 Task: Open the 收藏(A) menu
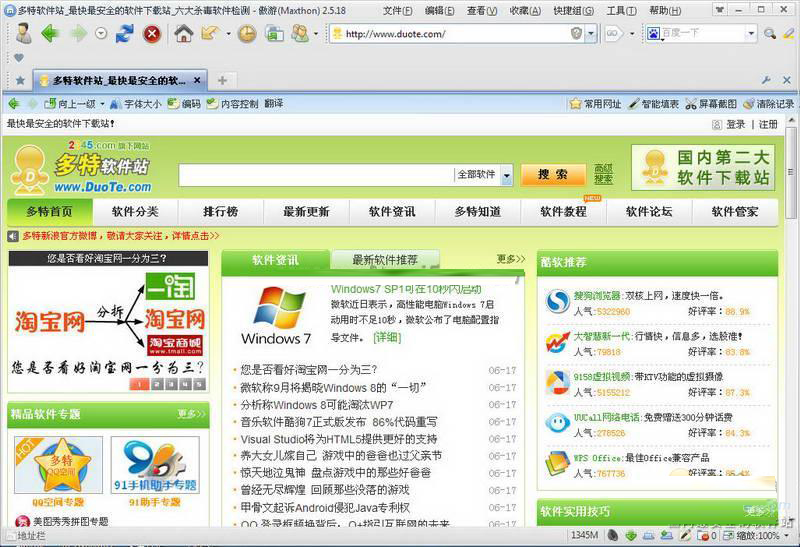tap(525, 10)
